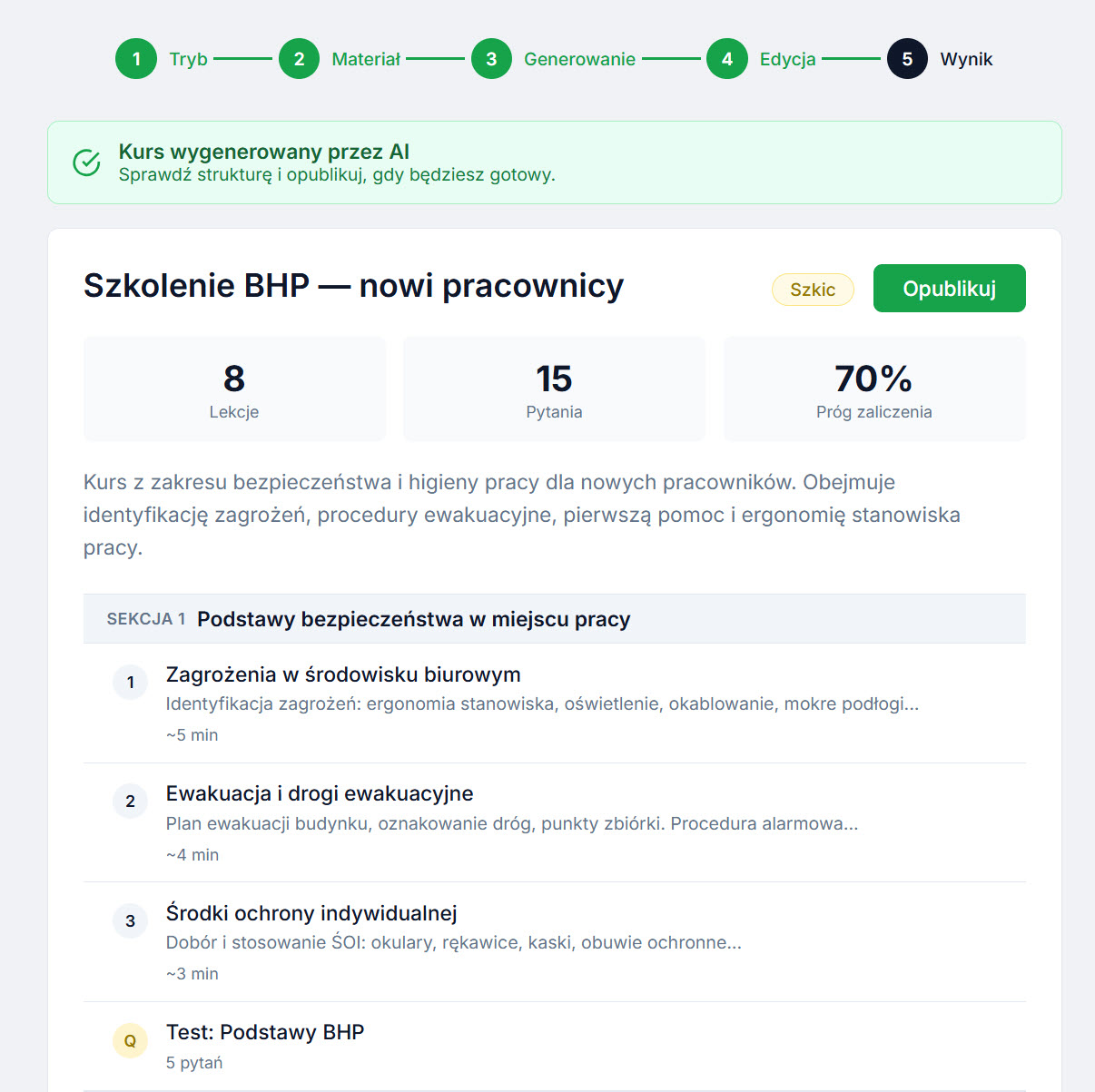Collapse Sekcja 1 Podstawy bezpieczeństwa header

[x=554, y=619]
